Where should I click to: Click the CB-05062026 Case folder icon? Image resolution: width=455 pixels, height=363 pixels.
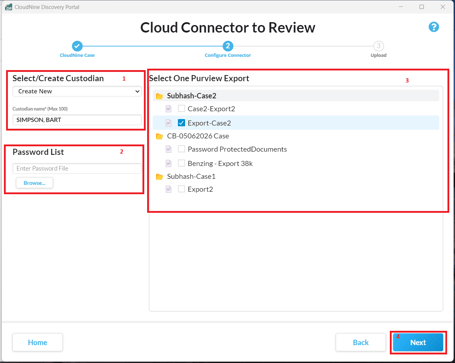pyautogui.click(x=159, y=136)
